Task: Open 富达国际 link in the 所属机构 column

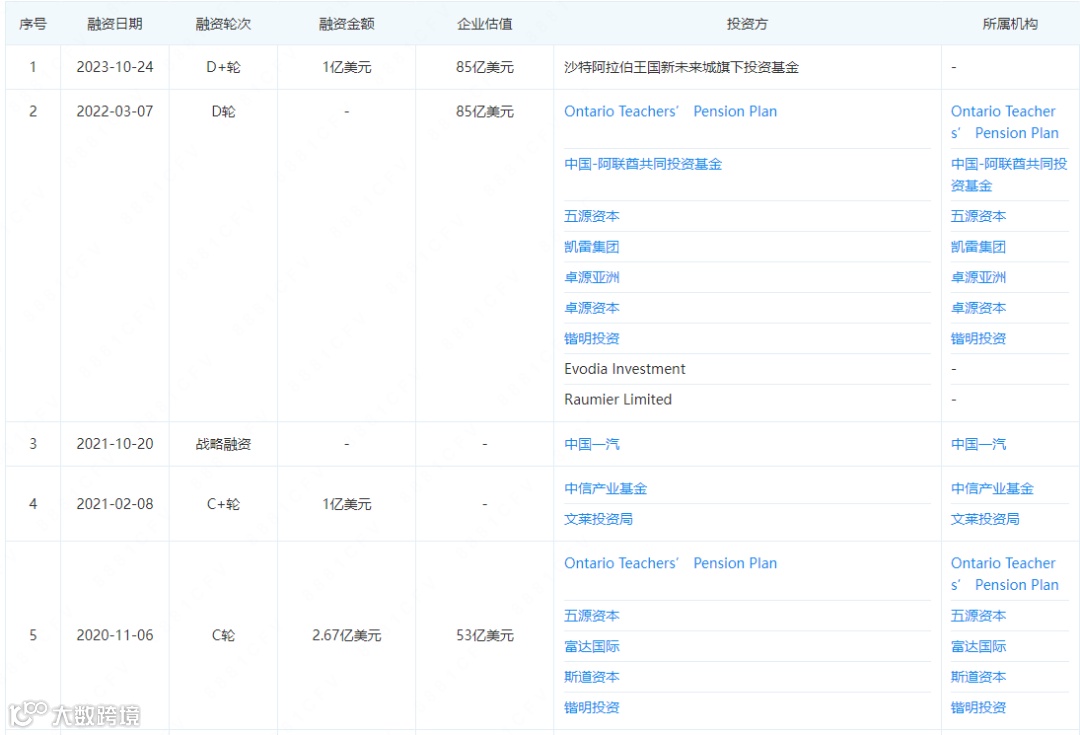Action: point(978,646)
